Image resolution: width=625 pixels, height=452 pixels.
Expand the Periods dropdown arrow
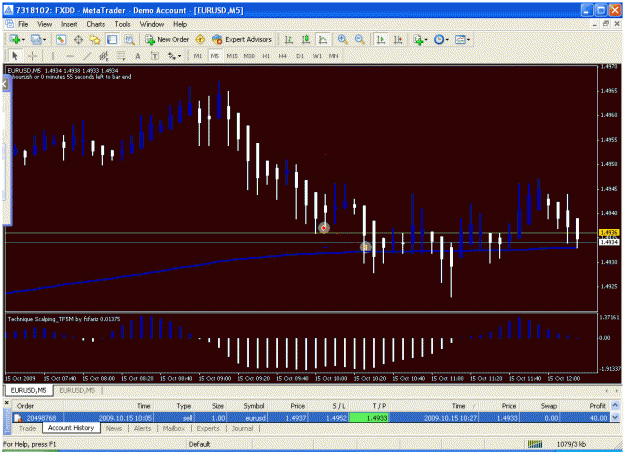[x=447, y=40]
